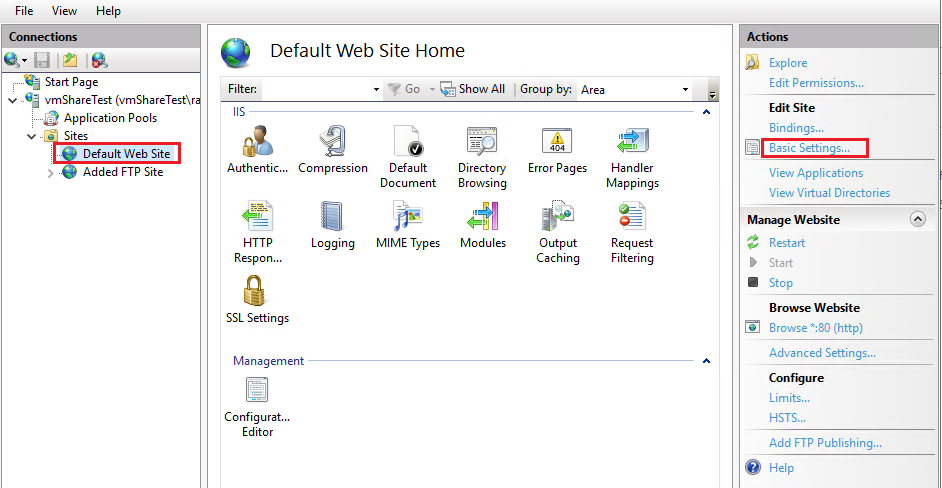Expand the Added FTP Site node
The height and width of the screenshot is (488, 942).
click(51, 173)
